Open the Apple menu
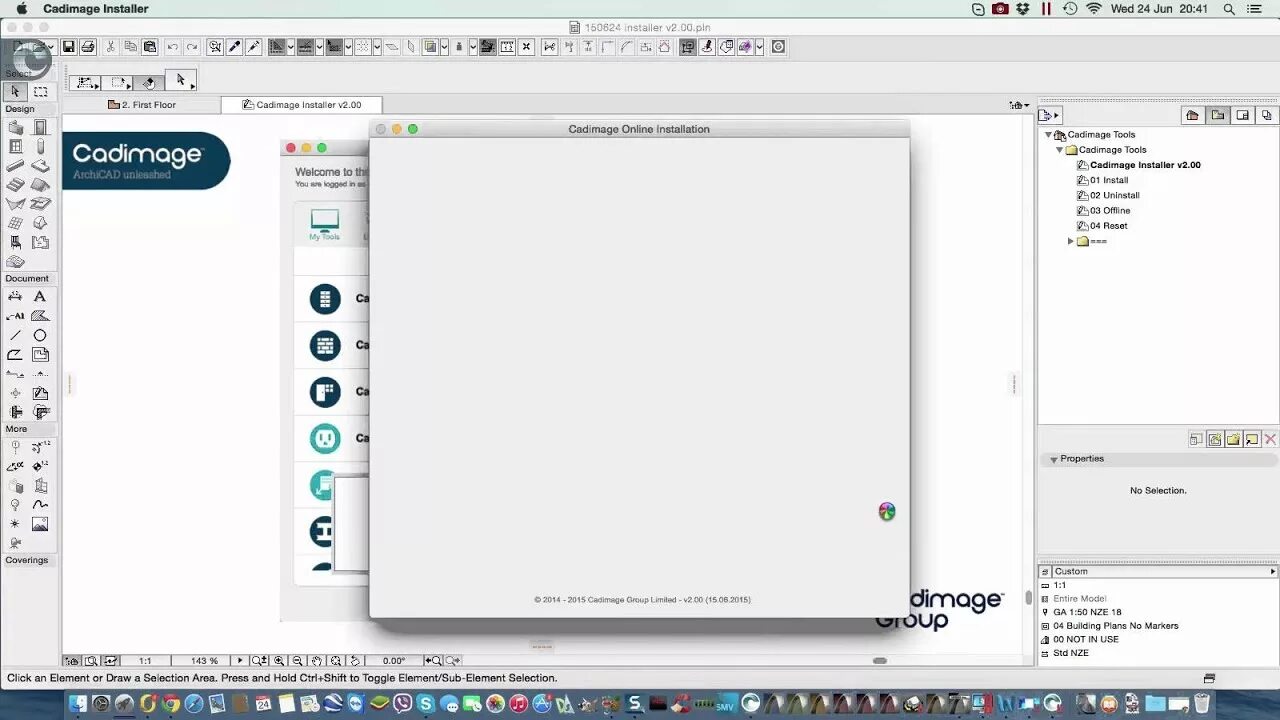Screen dimensions: 1280x720 pos(21,9)
